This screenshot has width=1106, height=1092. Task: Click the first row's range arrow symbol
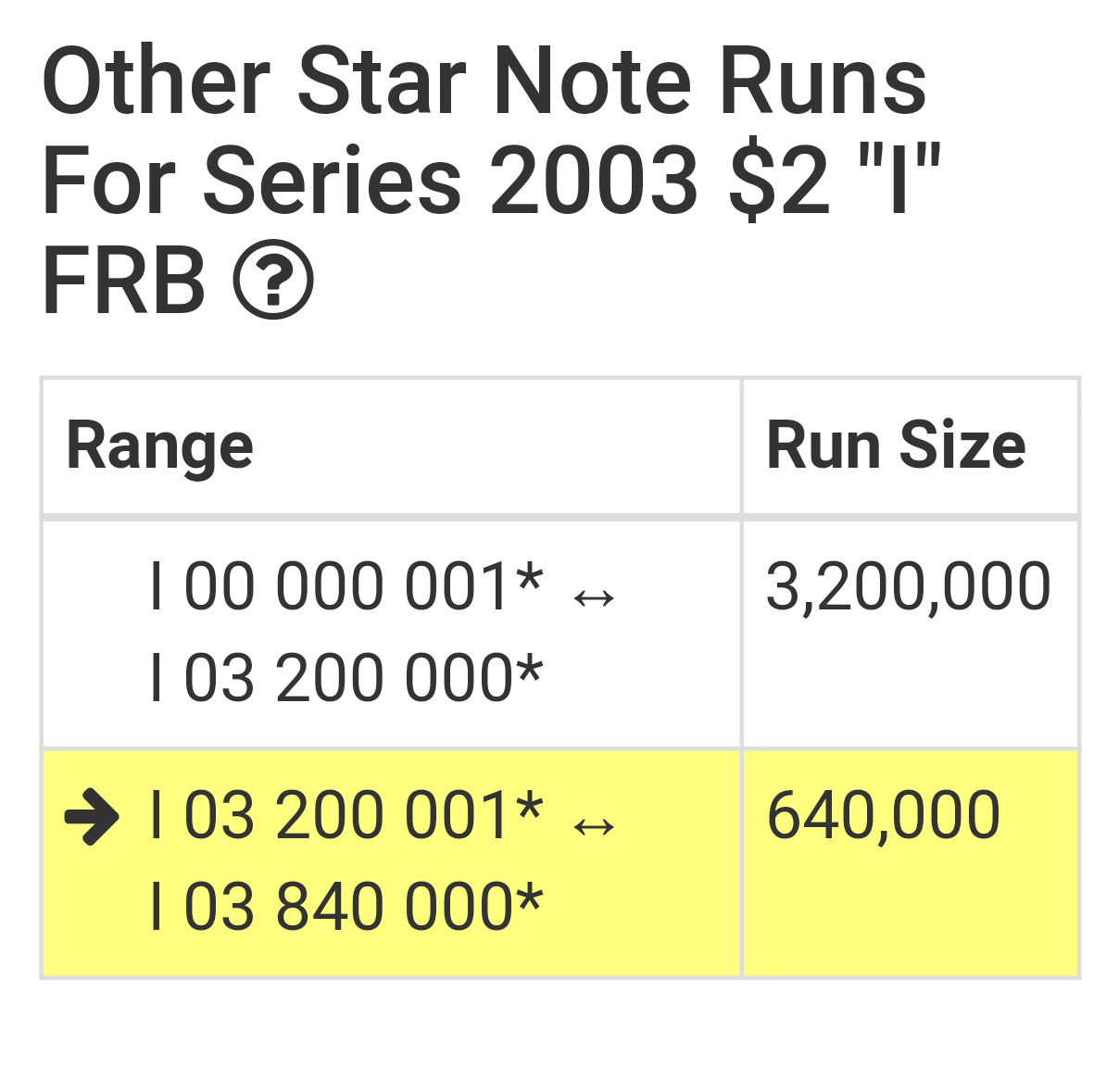point(594,599)
